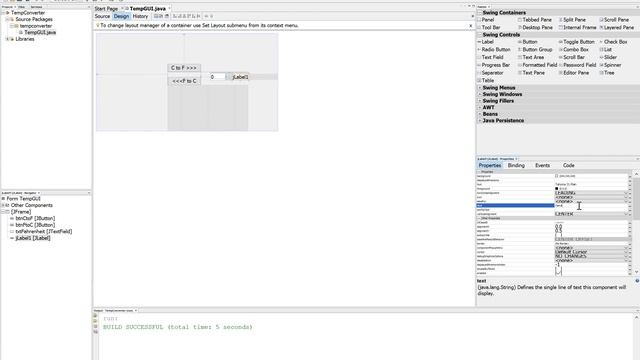Open the History editor view
The width and height of the screenshot is (640, 360).
tap(140, 16)
